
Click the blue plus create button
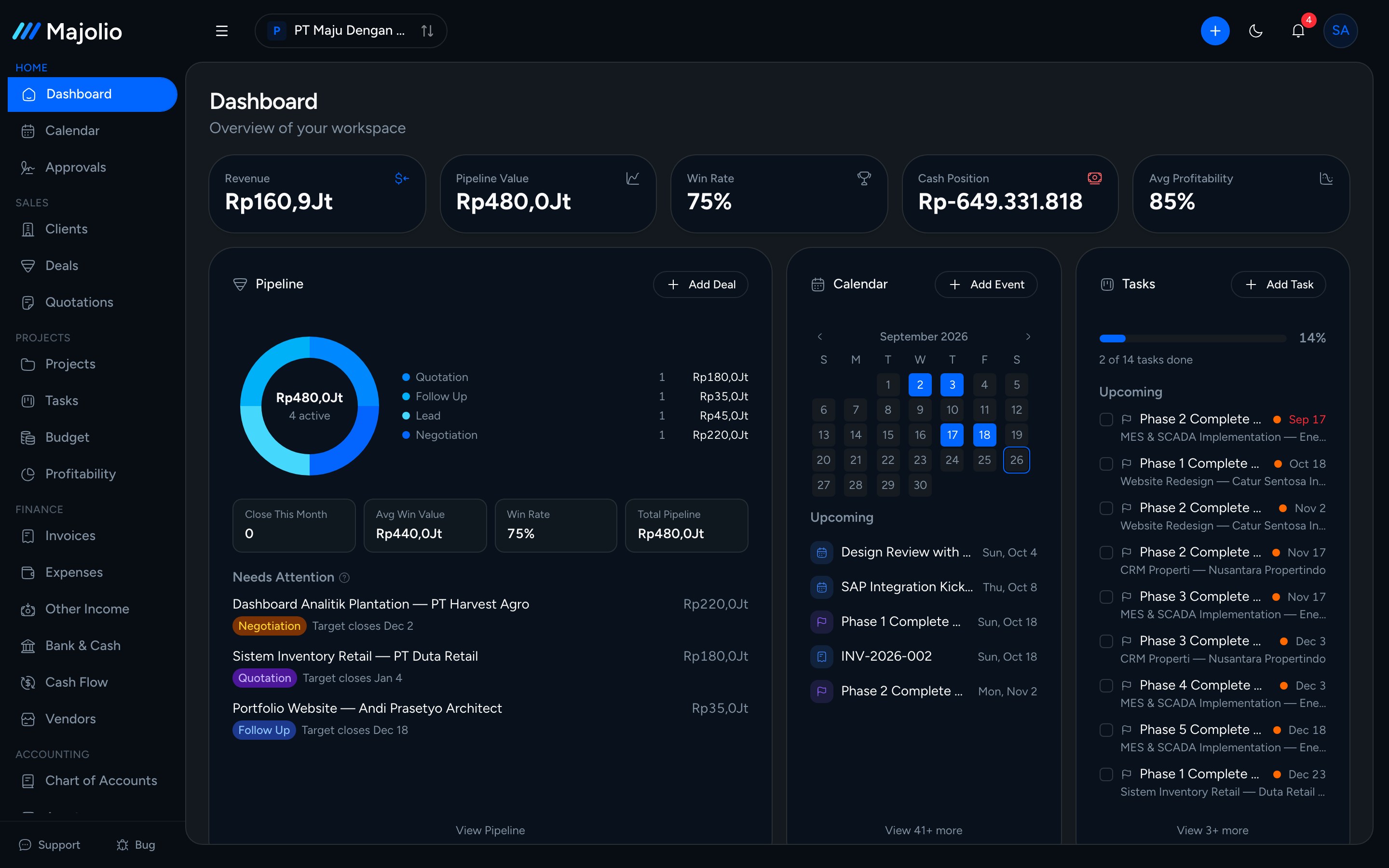tap(1214, 31)
